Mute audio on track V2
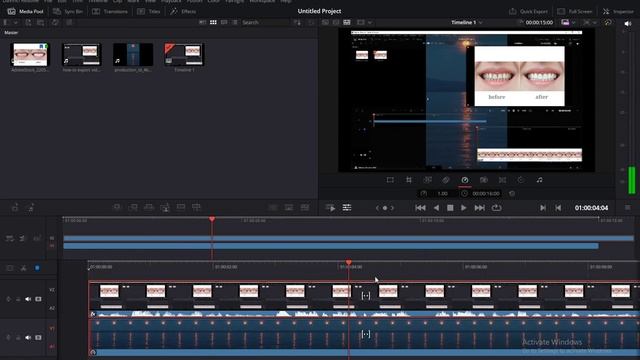The height and width of the screenshot is (360, 640). pyautogui.click(x=28, y=299)
